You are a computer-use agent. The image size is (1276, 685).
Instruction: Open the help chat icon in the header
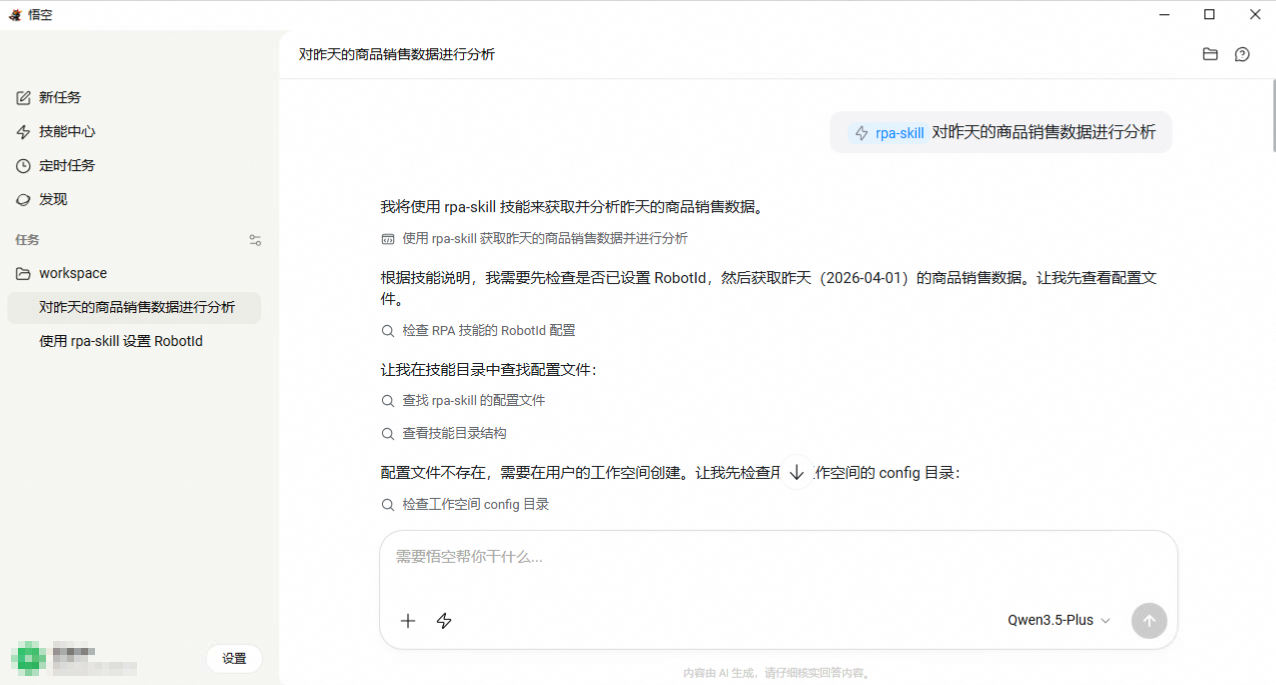pos(1242,54)
